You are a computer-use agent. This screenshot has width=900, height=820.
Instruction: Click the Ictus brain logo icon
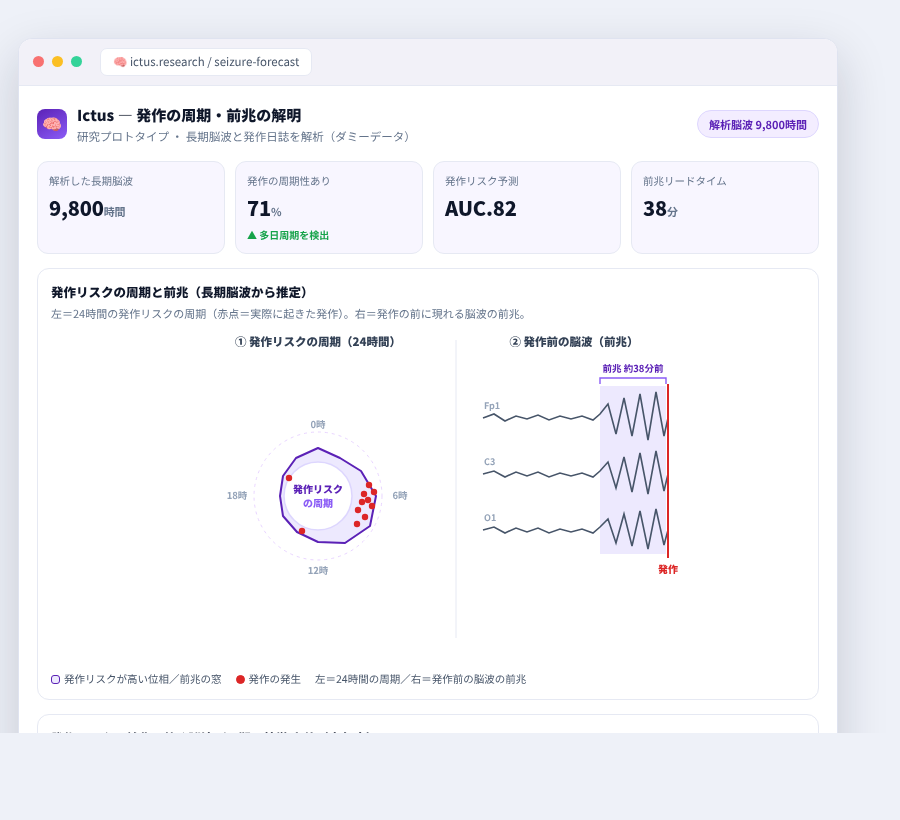tap(52, 124)
